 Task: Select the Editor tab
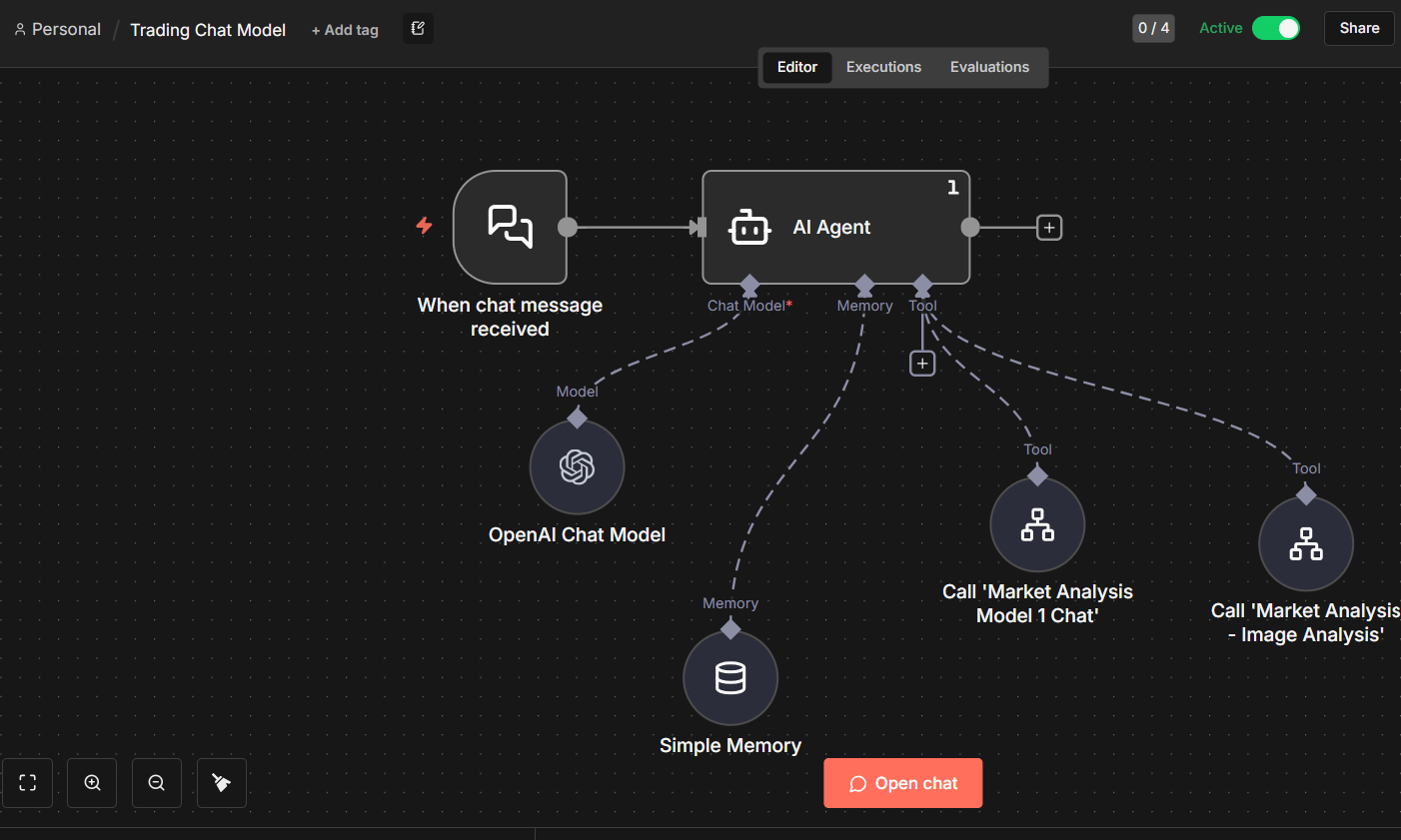pyautogui.click(x=796, y=66)
